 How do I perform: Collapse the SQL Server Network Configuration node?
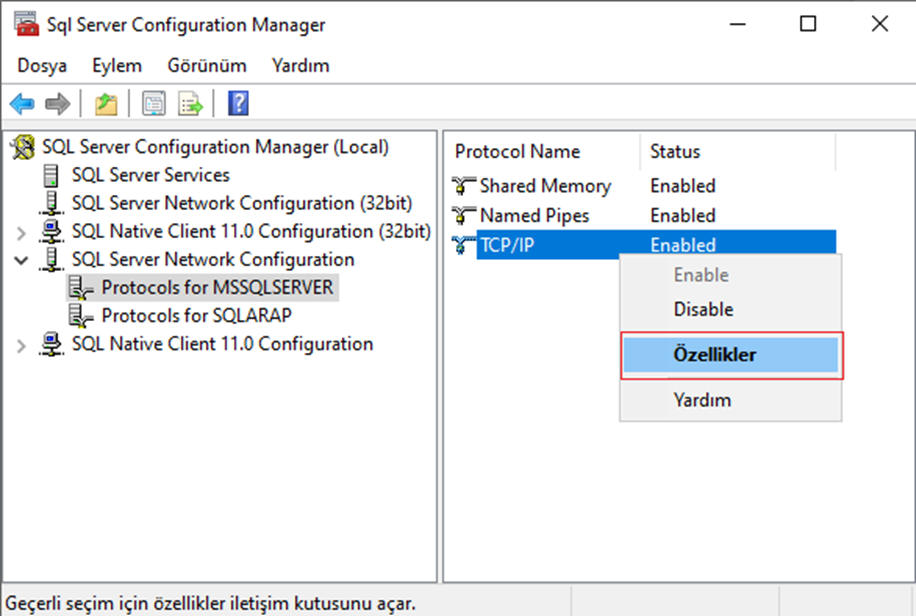(x=21, y=260)
